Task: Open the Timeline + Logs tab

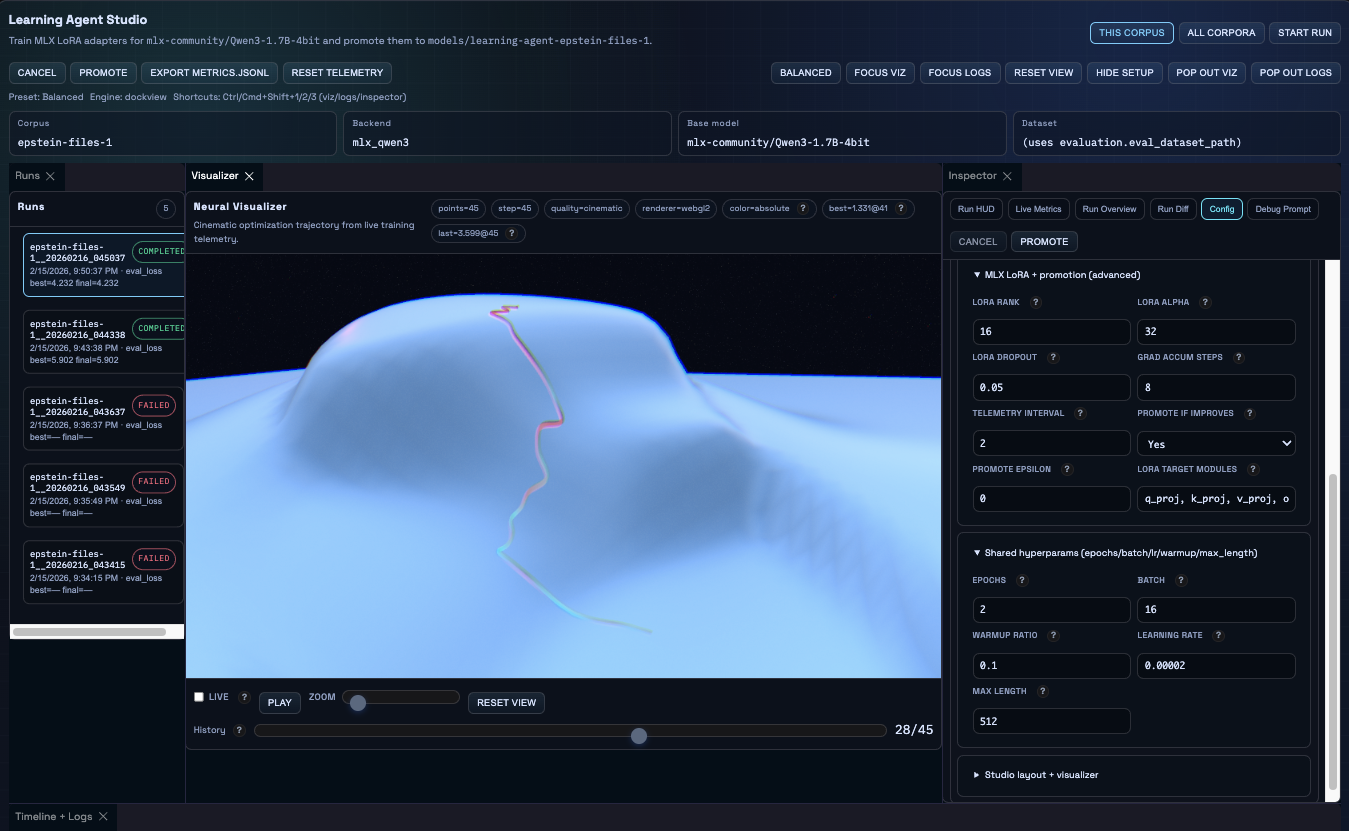Action: (54, 817)
